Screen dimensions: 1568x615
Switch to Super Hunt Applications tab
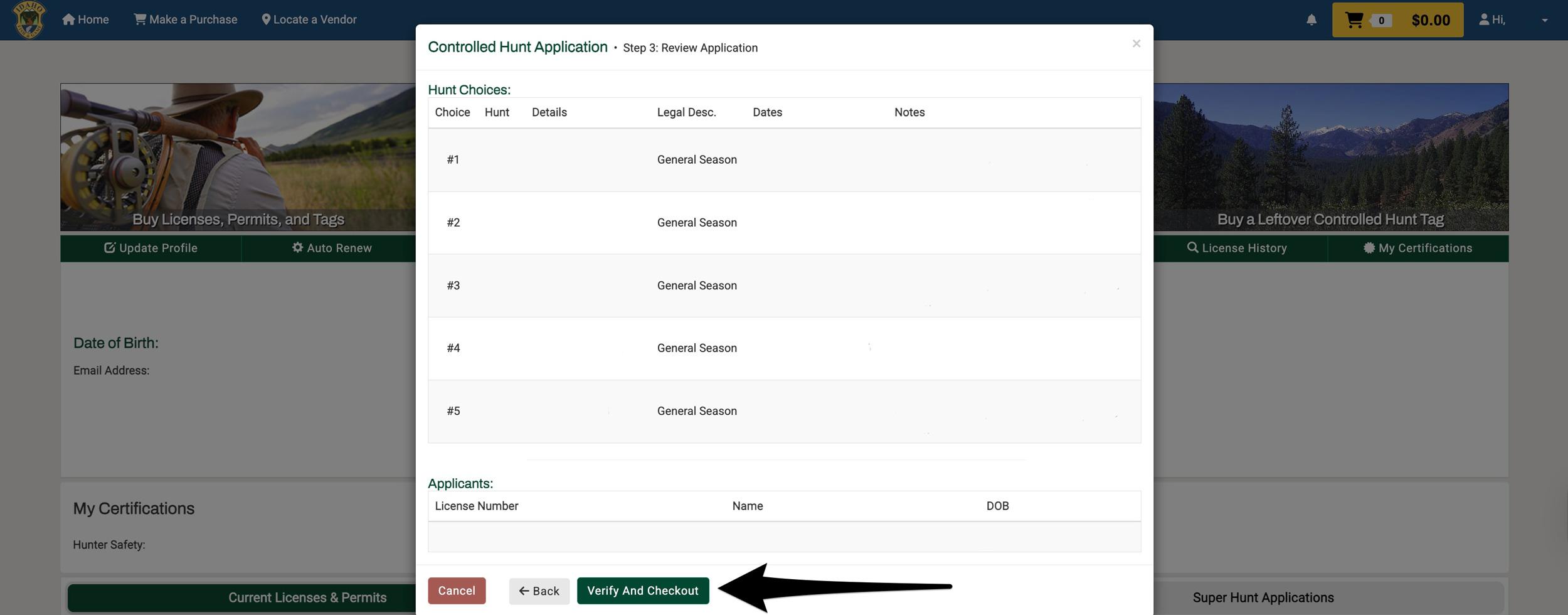(1263, 597)
